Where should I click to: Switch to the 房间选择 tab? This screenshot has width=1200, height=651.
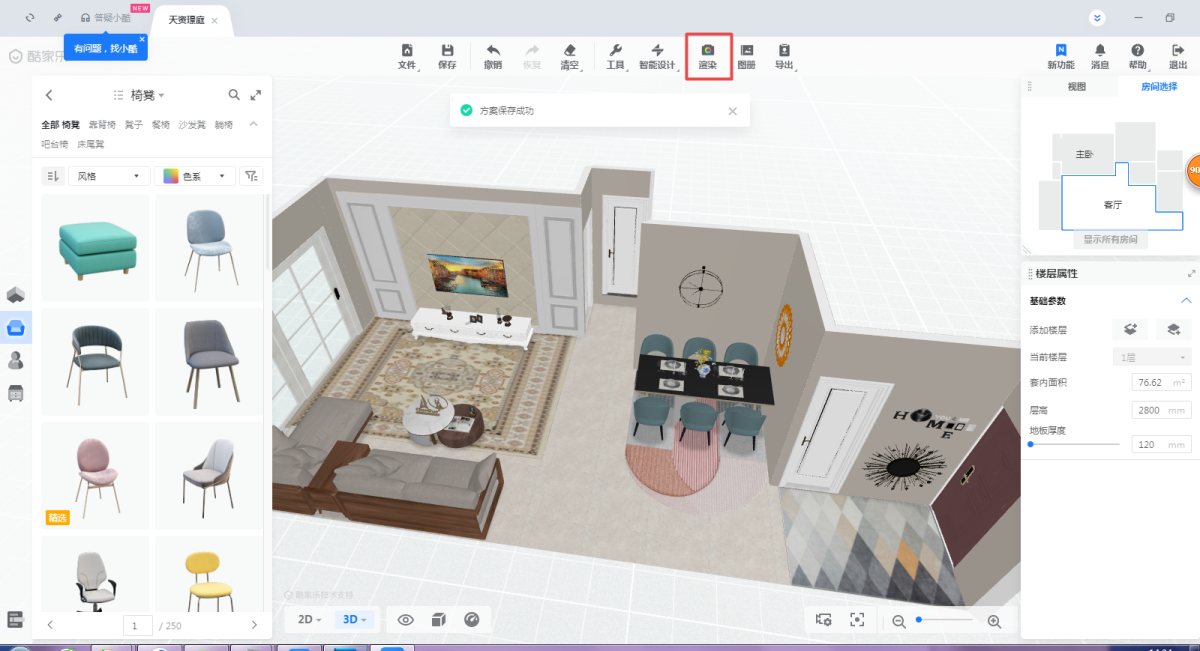1159,87
